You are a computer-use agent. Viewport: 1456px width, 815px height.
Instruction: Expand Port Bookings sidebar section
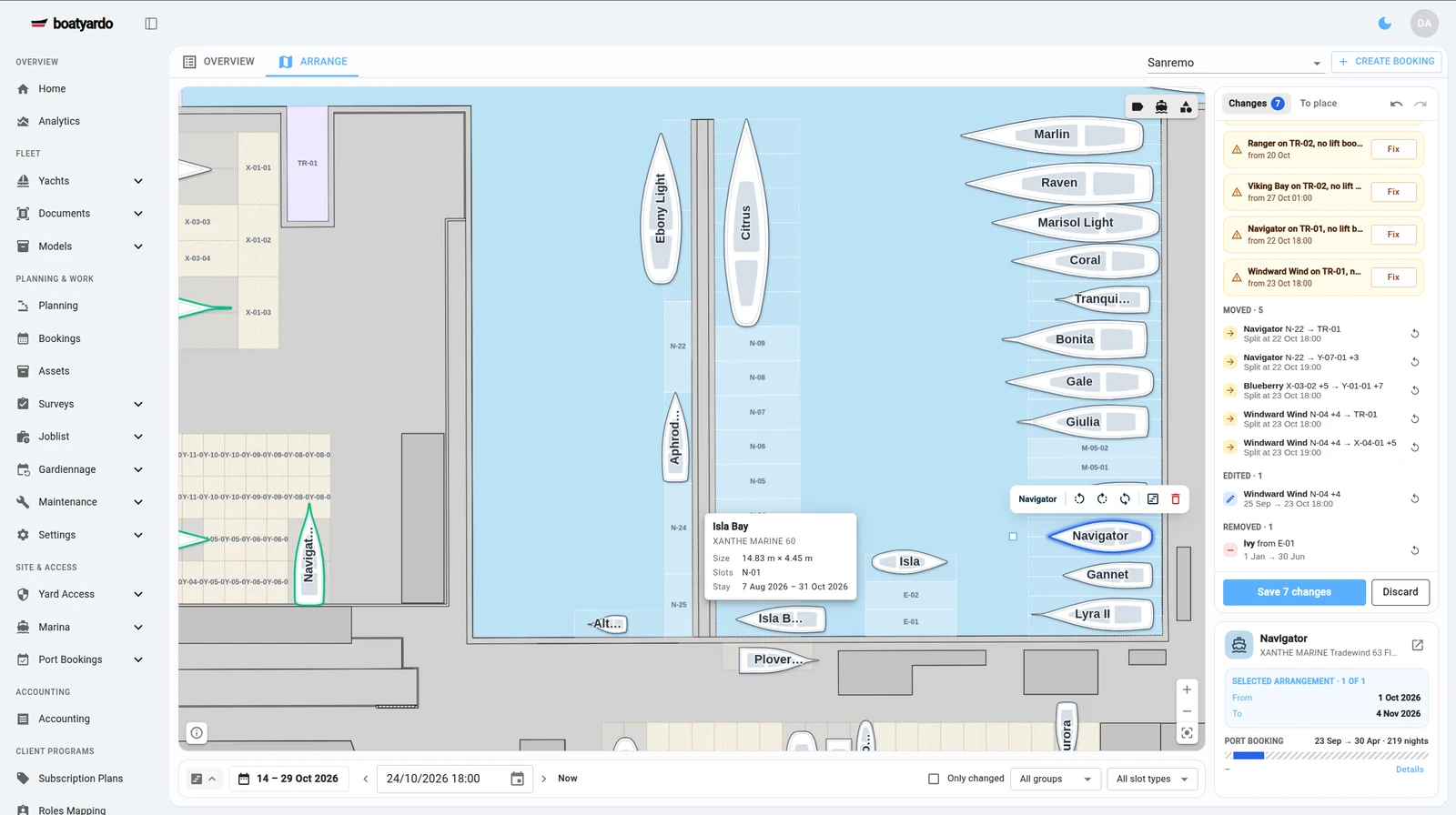tap(138, 659)
